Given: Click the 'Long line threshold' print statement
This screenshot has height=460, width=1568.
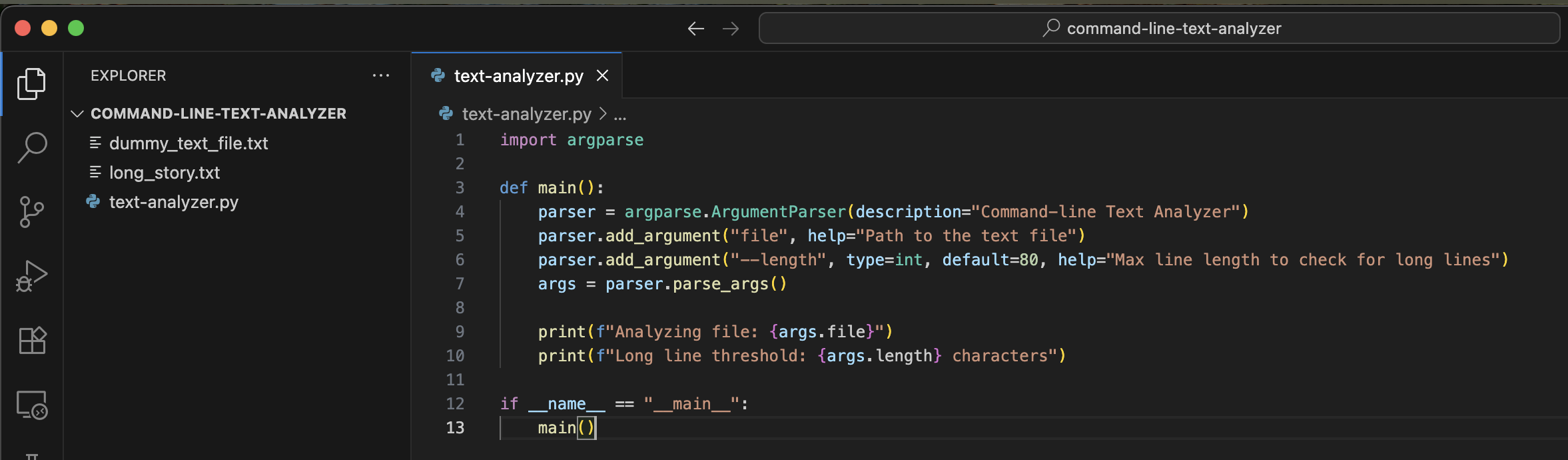Looking at the screenshot, I should (802, 356).
